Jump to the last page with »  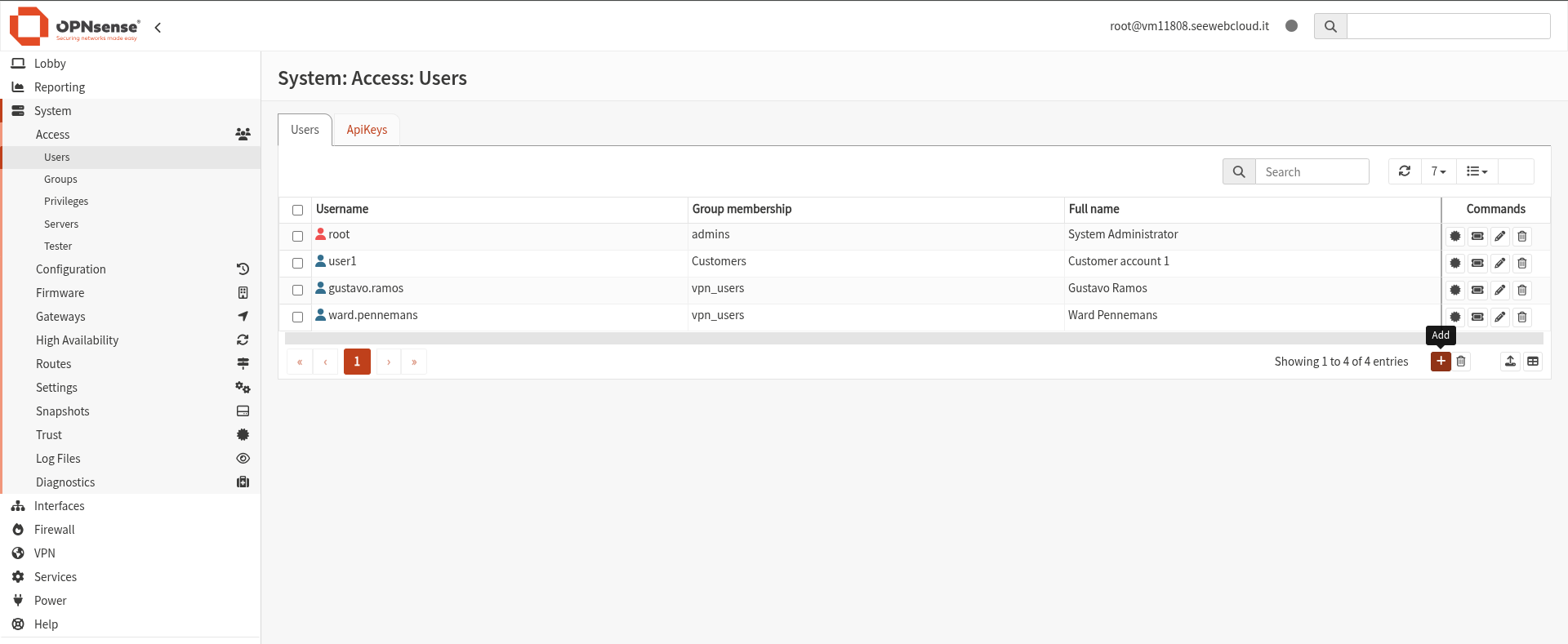[414, 362]
